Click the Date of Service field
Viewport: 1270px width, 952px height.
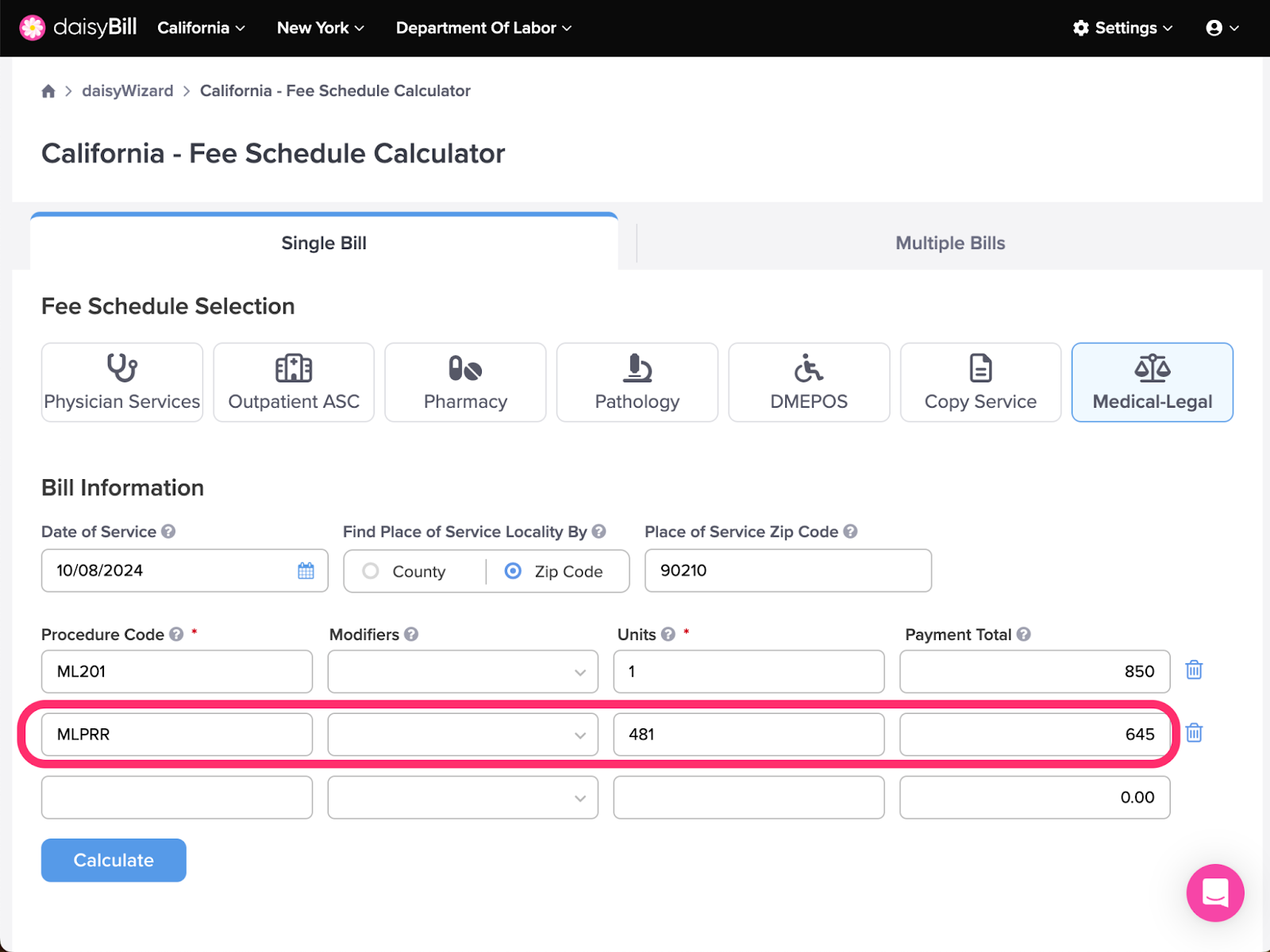(185, 570)
